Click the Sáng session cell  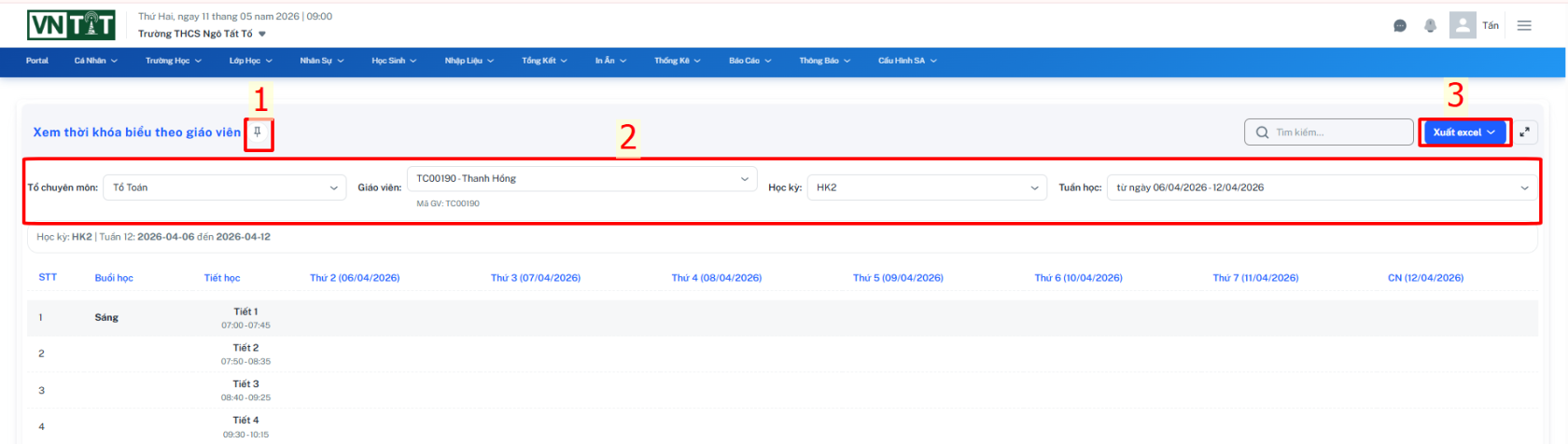[x=106, y=318]
